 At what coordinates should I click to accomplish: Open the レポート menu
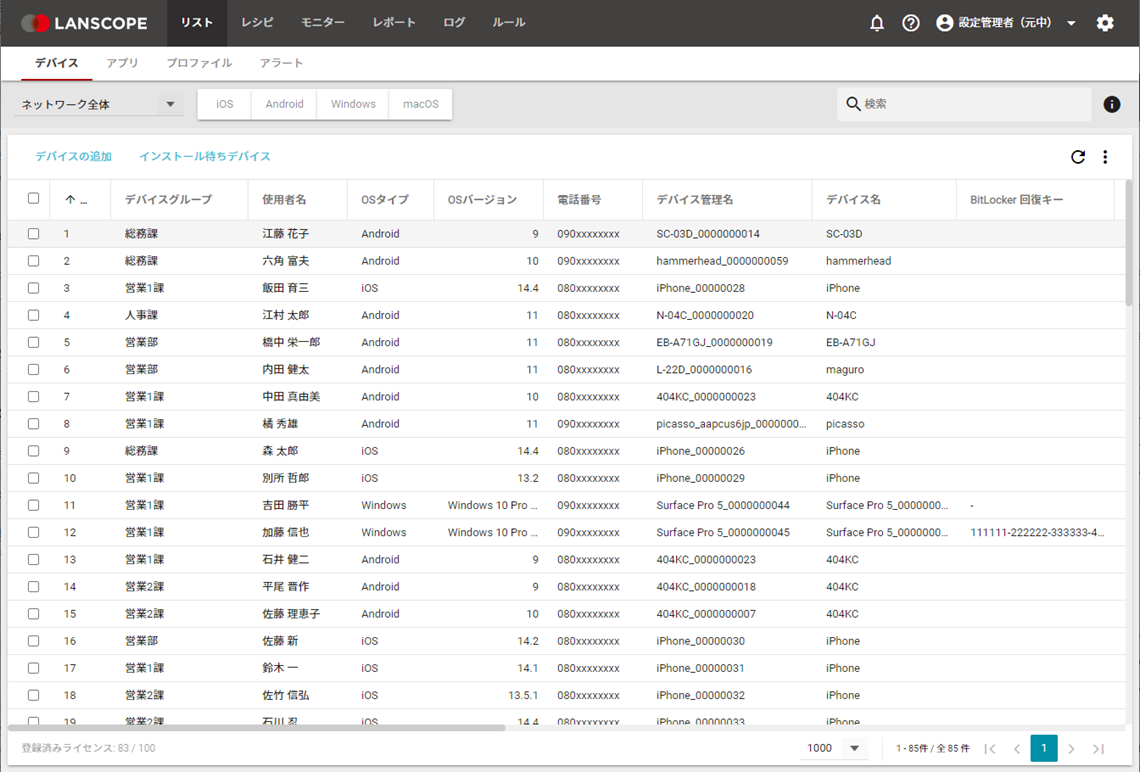coord(394,23)
